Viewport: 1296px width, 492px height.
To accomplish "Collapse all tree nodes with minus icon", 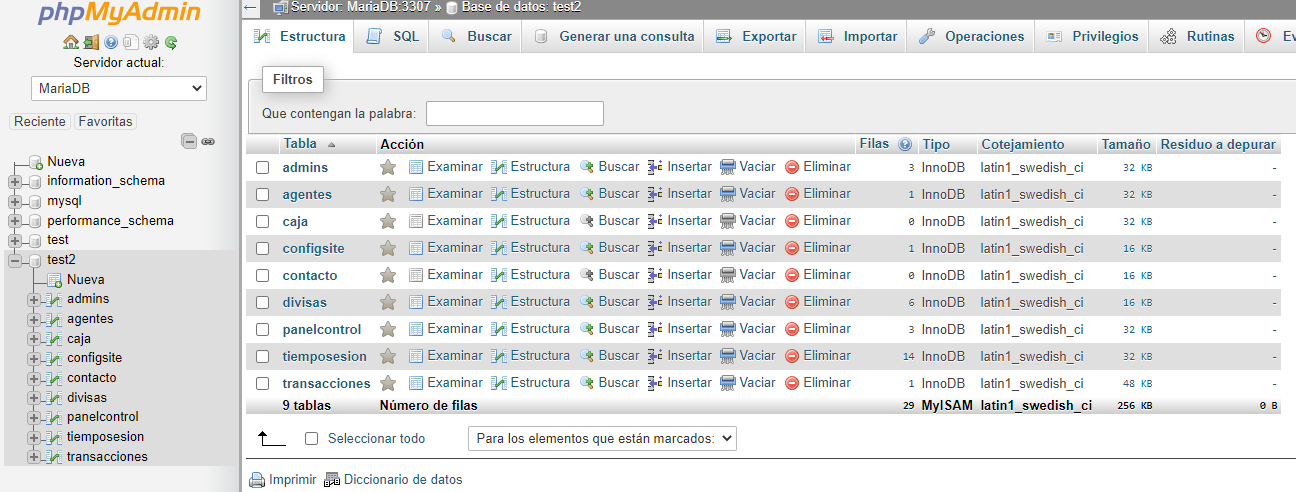I will pyautogui.click(x=189, y=141).
